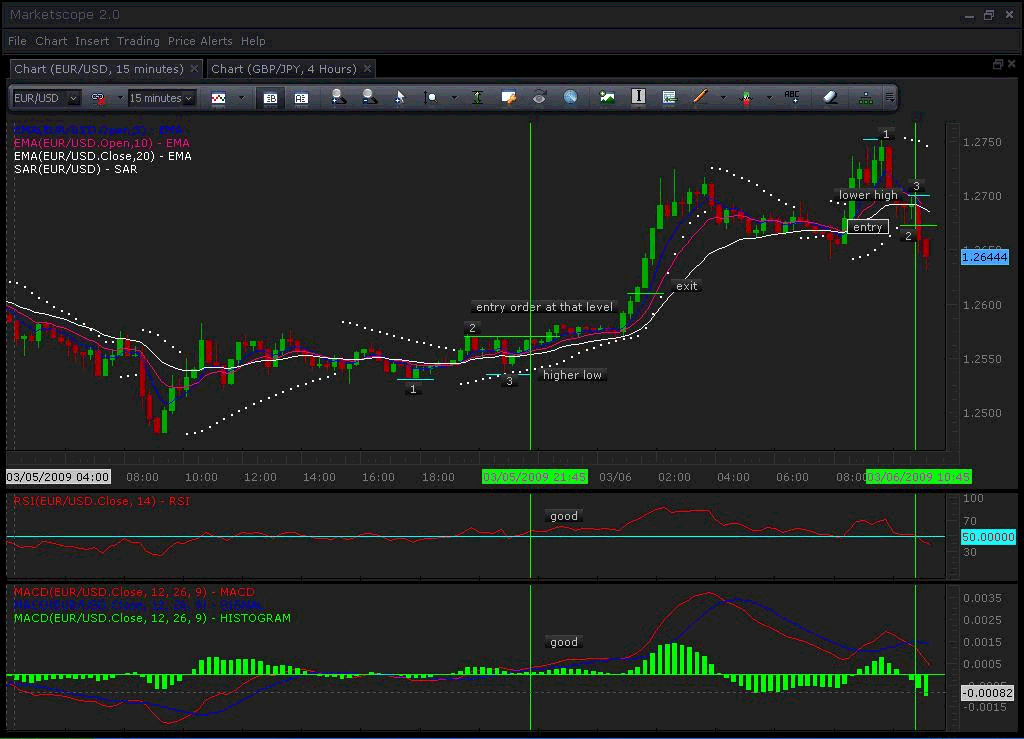
Task: Expand the pencil line tool dropdown arrow
Action: [722, 98]
